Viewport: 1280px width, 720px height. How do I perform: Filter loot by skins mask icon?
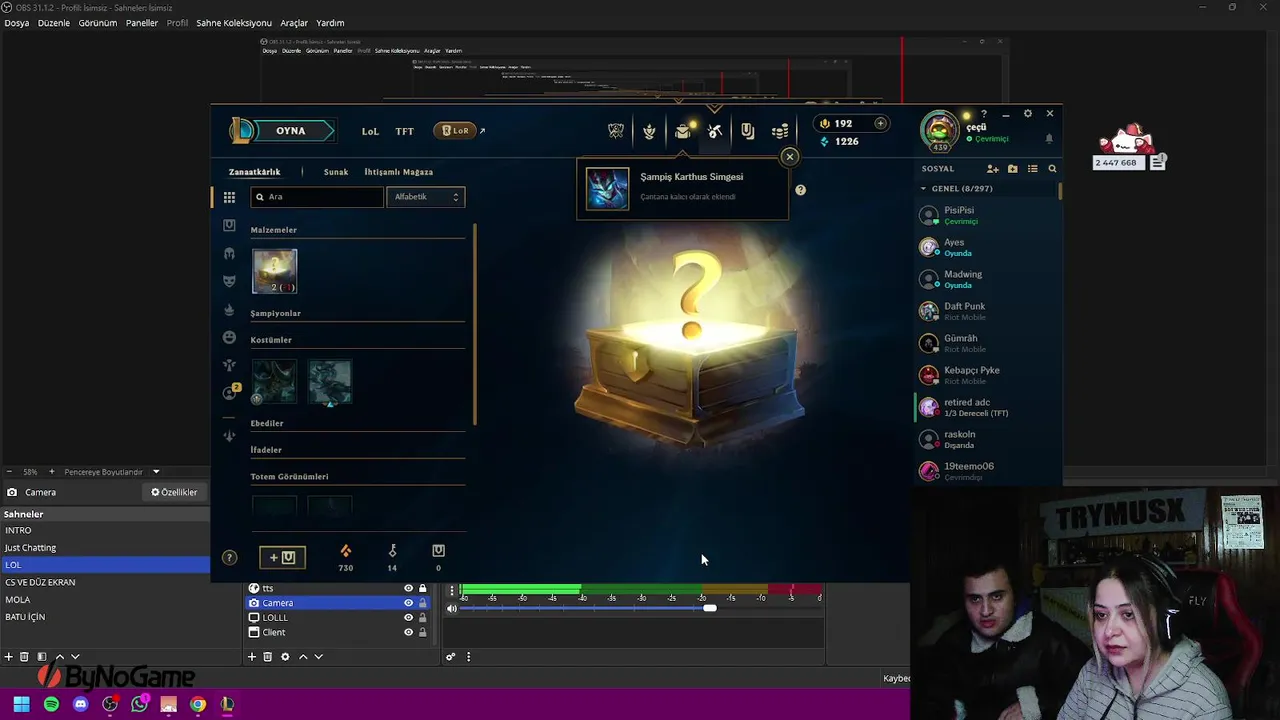click(x=229, y=281)
